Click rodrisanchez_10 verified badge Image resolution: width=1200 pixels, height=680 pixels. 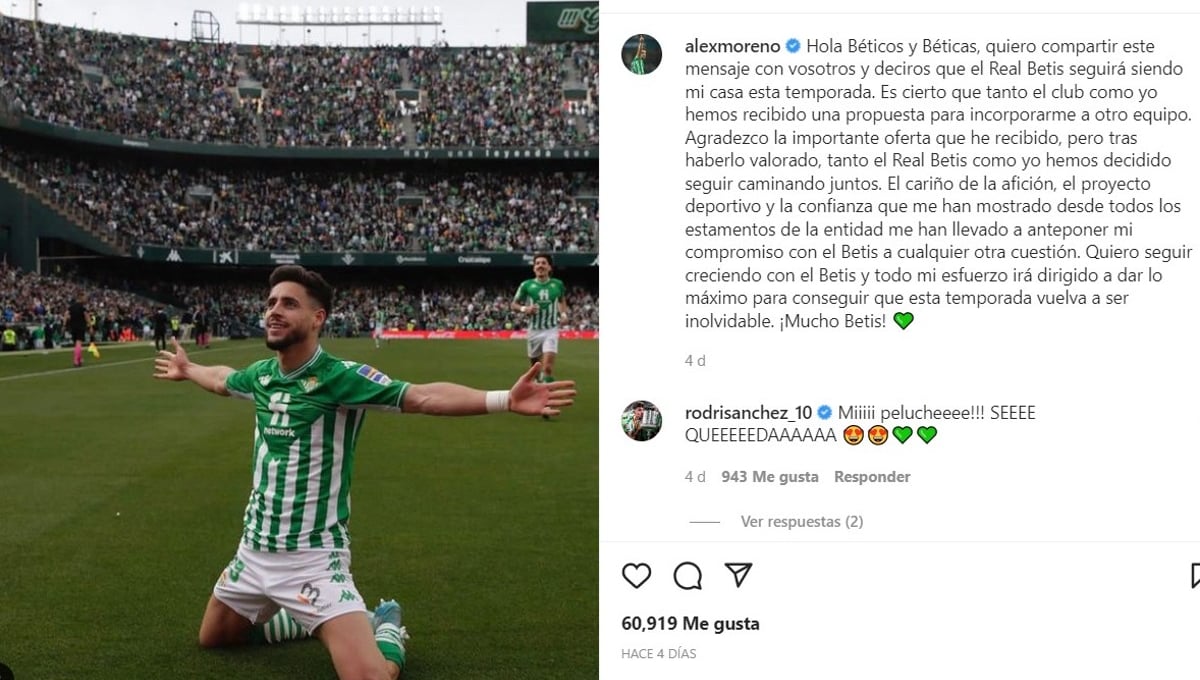click(x=824, y=412)
